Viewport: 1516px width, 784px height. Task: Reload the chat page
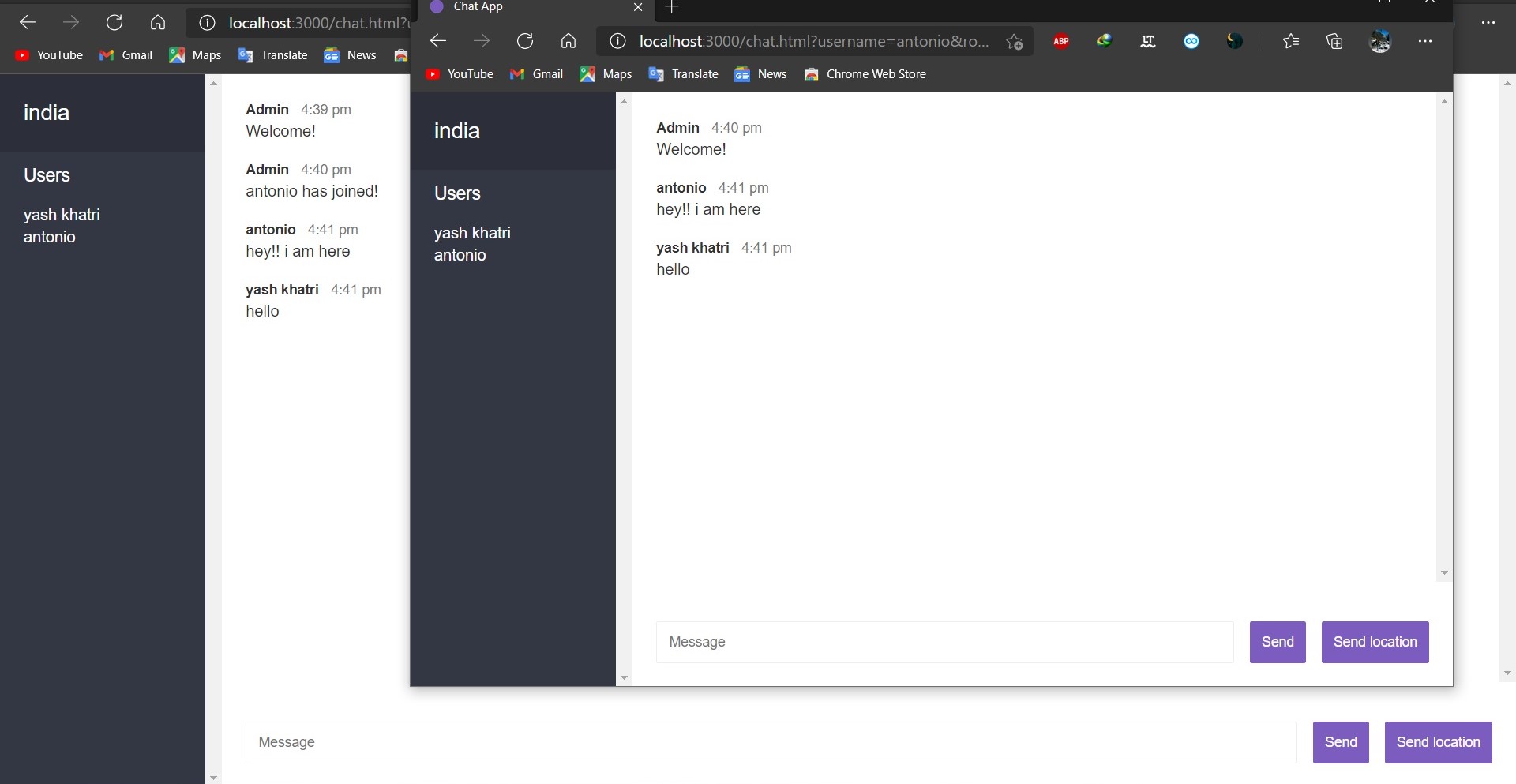pos(525,41)
